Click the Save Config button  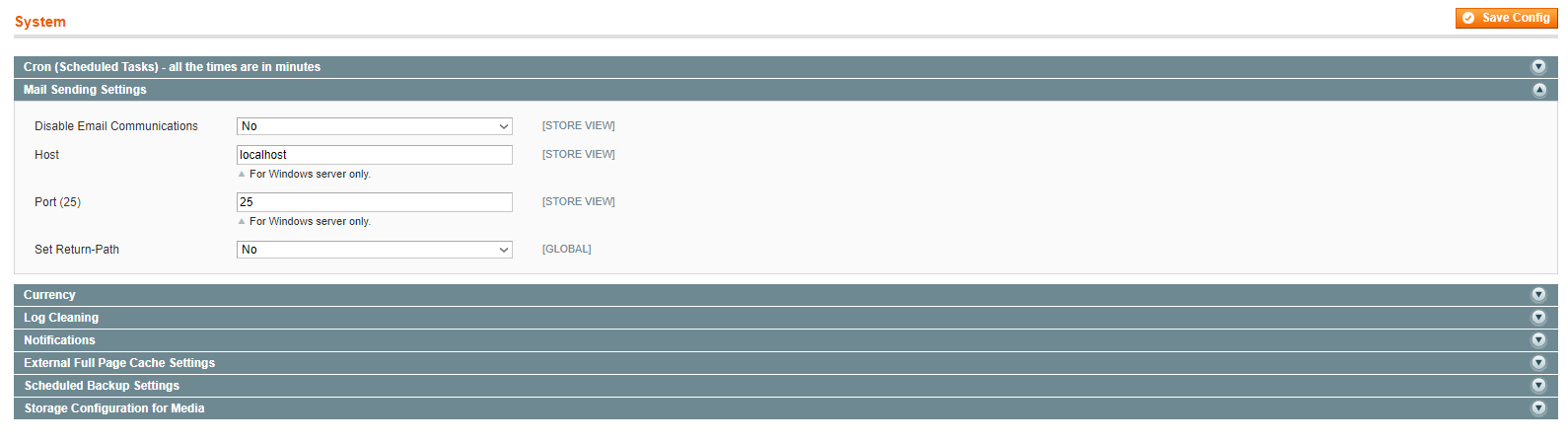tap(1507, 18)
